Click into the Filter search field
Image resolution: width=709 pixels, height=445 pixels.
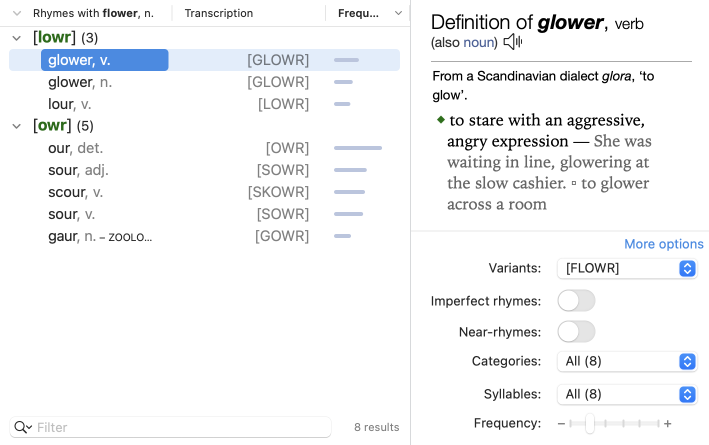[180, 427]
